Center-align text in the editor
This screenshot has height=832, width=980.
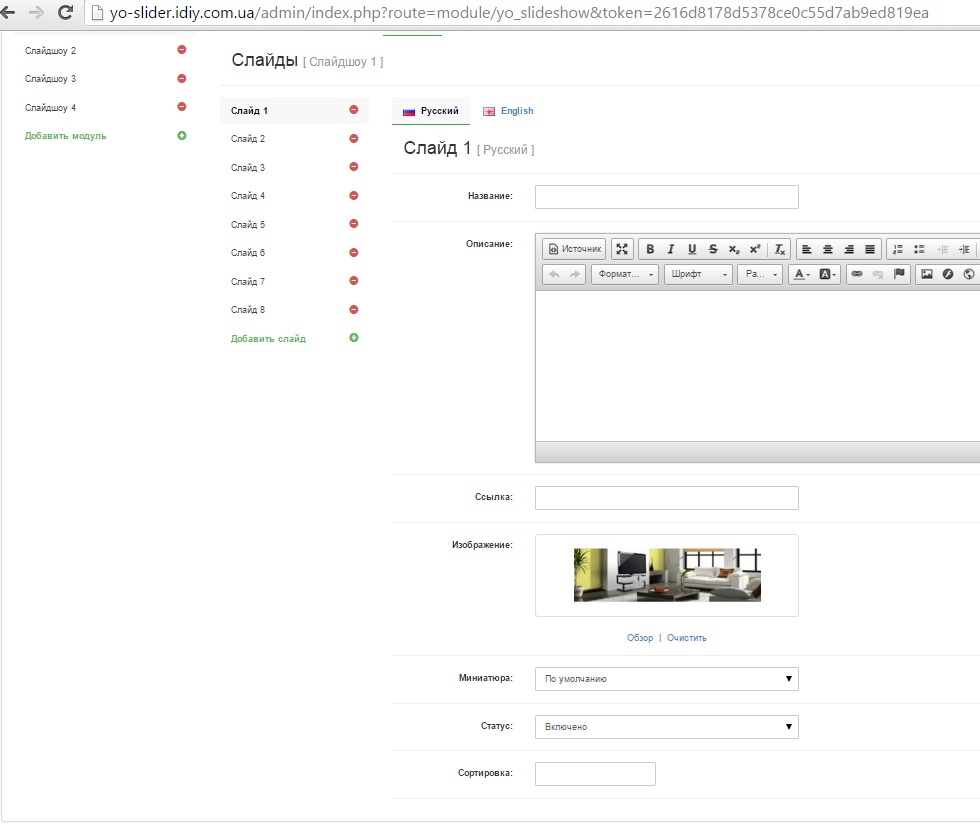[x=828, y=249]
